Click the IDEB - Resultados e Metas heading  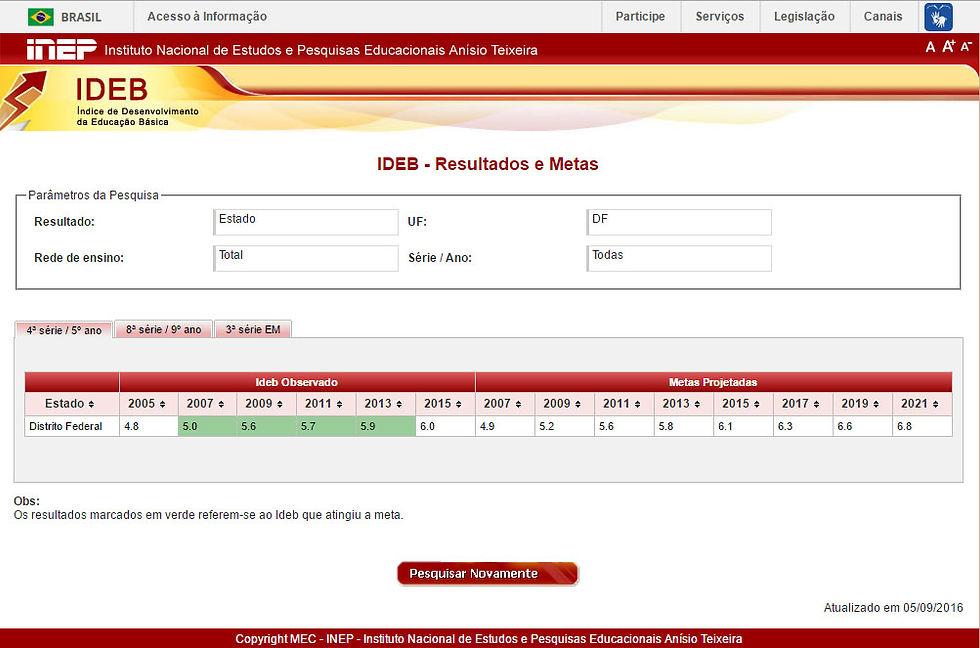(488, 164)
